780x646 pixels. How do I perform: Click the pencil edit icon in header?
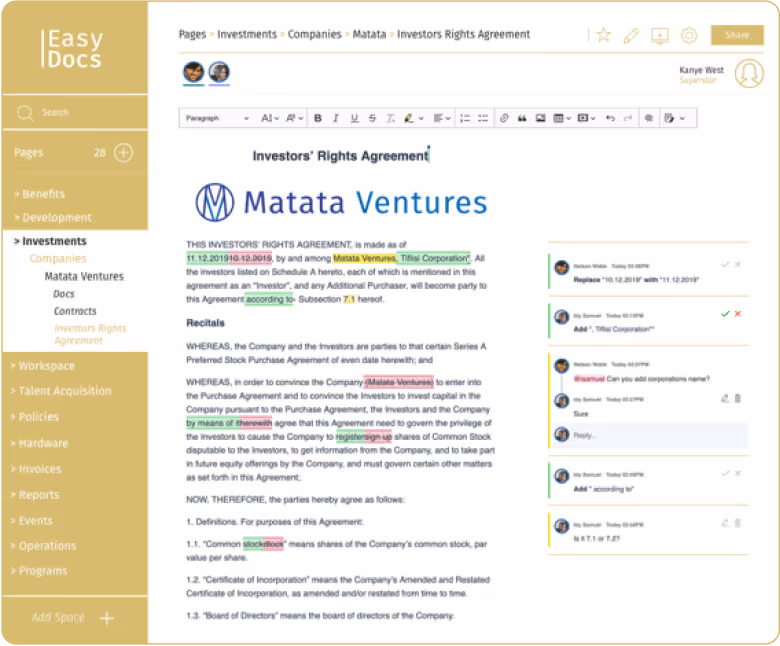630,35
